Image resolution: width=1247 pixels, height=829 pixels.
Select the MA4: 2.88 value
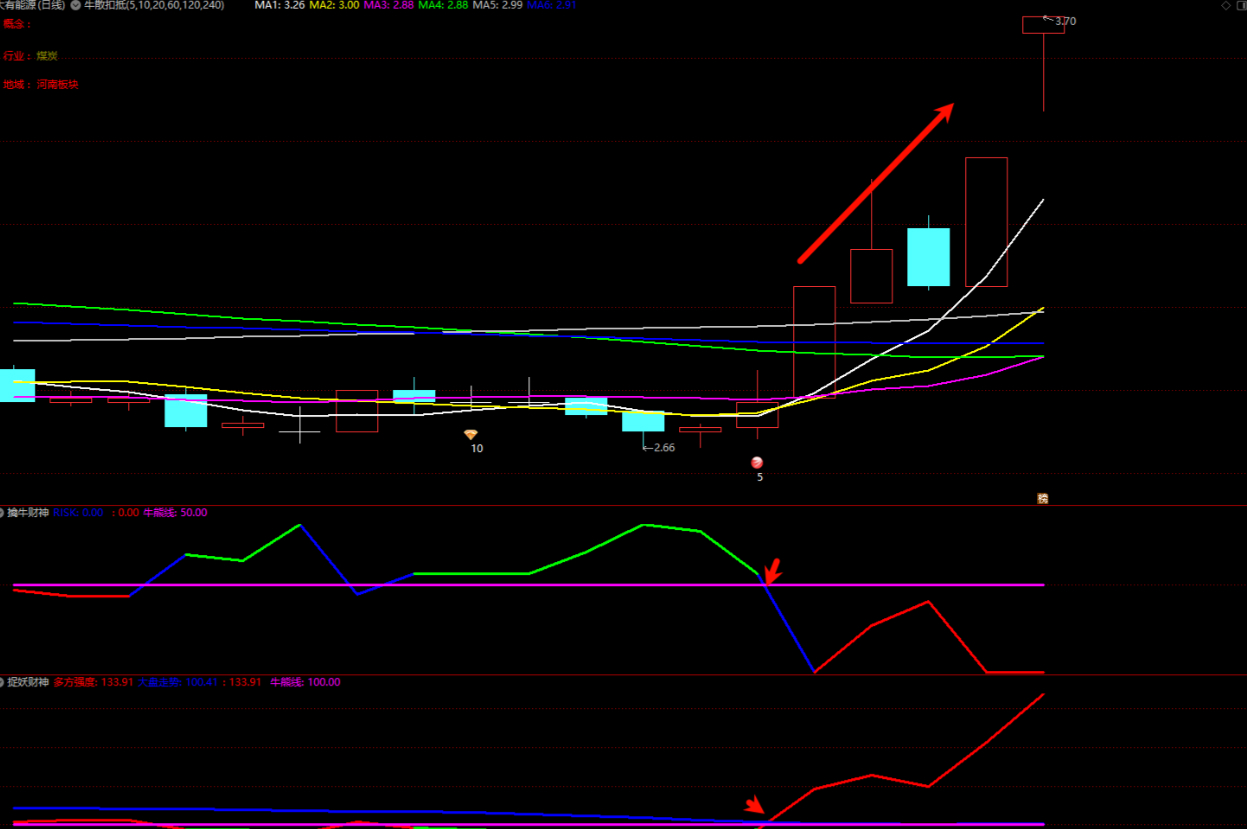pyautogui.click(x=443, y=5)
